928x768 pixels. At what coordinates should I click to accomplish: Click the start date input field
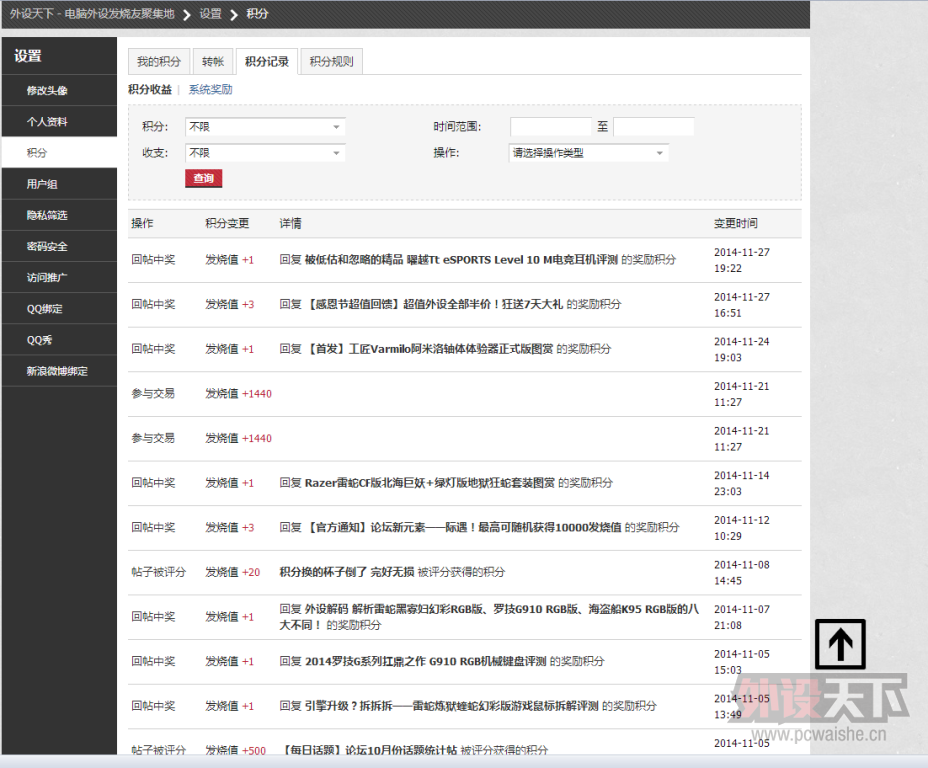click(x=551, y=127)
